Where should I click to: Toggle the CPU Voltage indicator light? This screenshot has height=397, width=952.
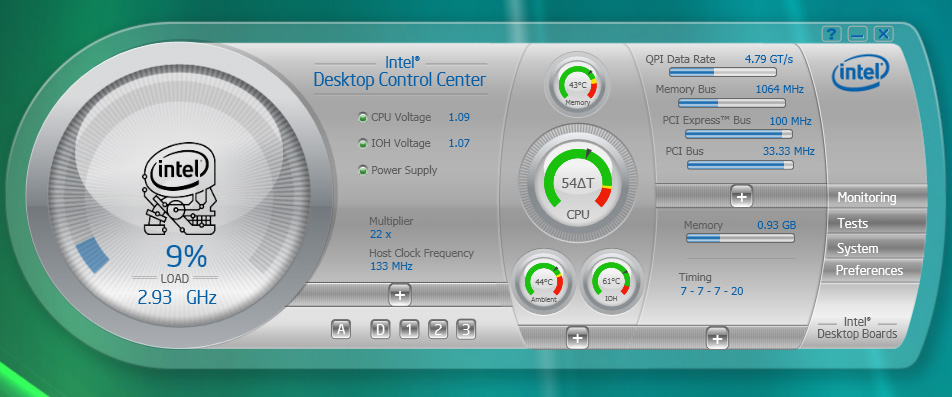(x=363, y=117)
